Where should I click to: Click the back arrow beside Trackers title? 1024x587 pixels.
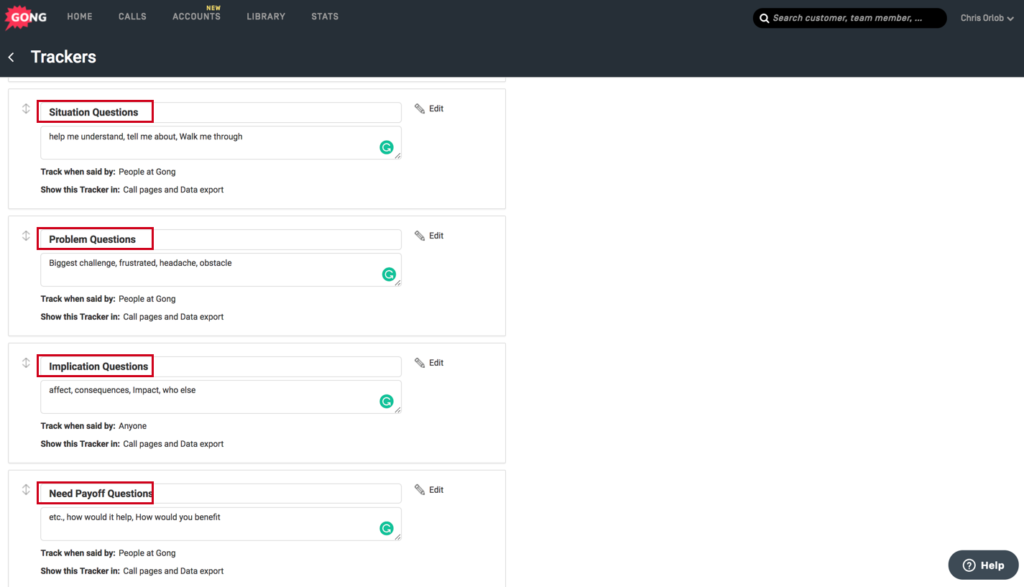(x=11, y=57)
